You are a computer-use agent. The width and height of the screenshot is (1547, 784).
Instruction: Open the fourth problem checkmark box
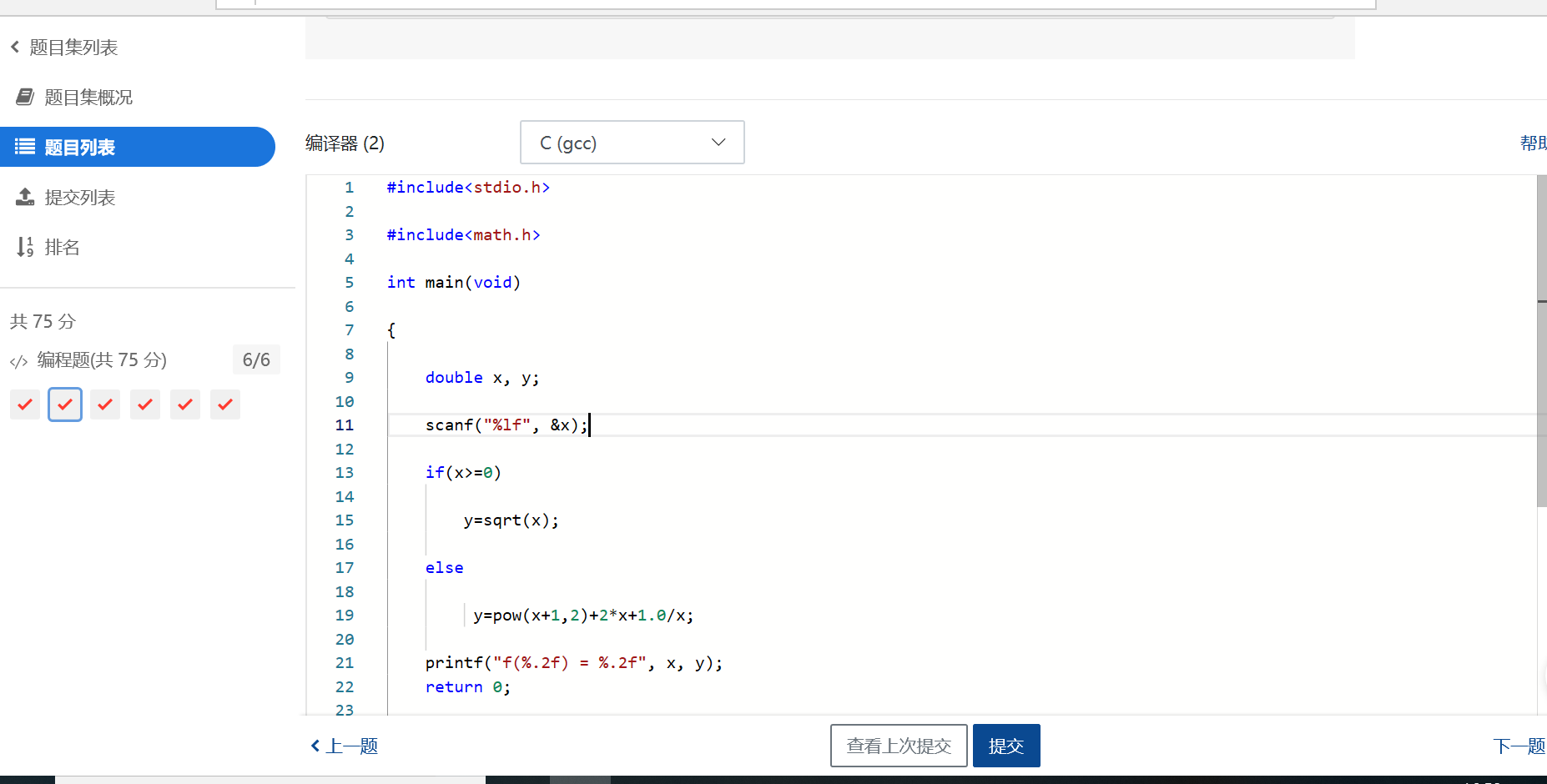(145, 405)
